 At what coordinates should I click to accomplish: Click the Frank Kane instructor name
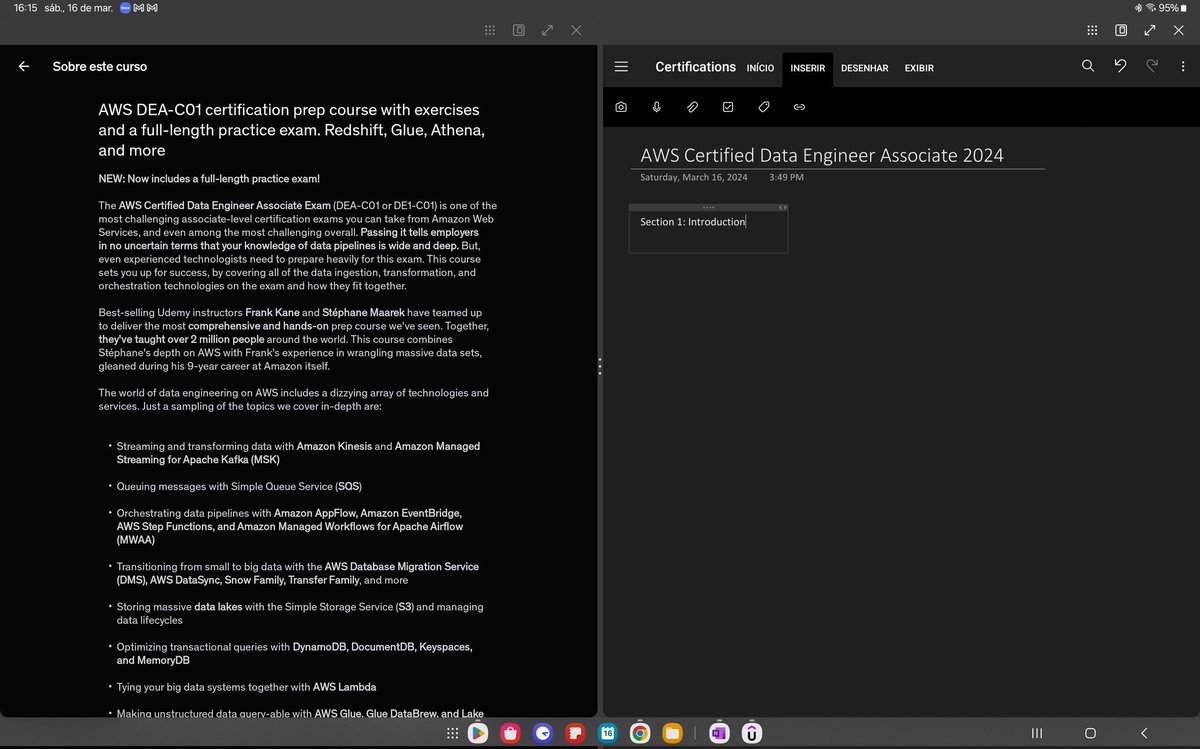click(x=273, y=312)
